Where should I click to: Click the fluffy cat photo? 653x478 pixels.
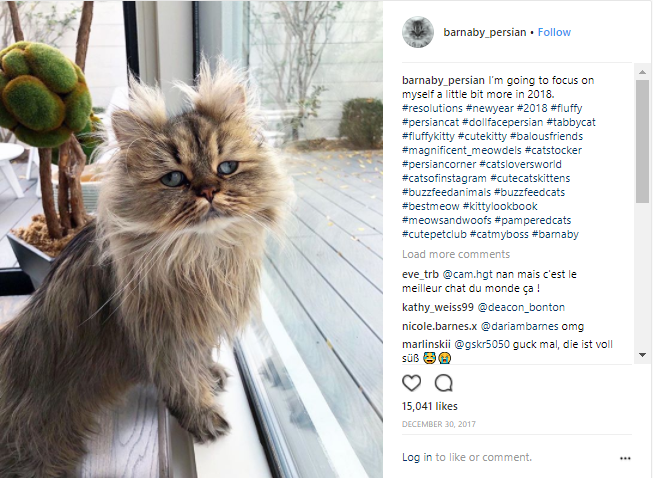pos(191,239)
